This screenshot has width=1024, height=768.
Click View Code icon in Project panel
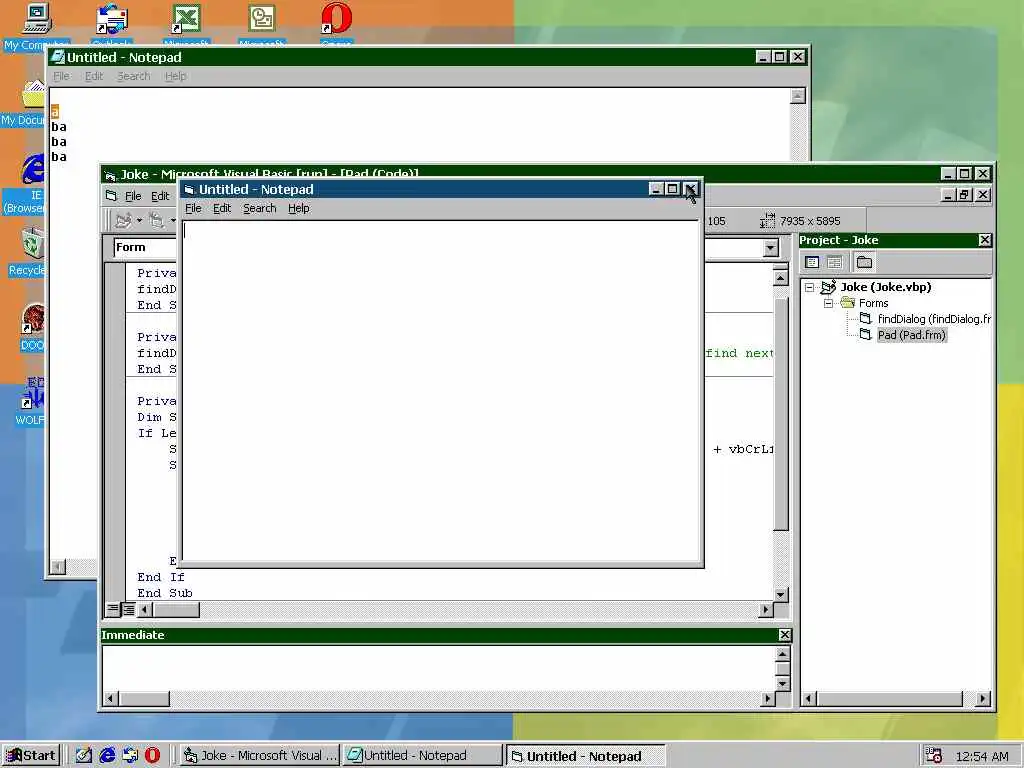tap(812, 263)
